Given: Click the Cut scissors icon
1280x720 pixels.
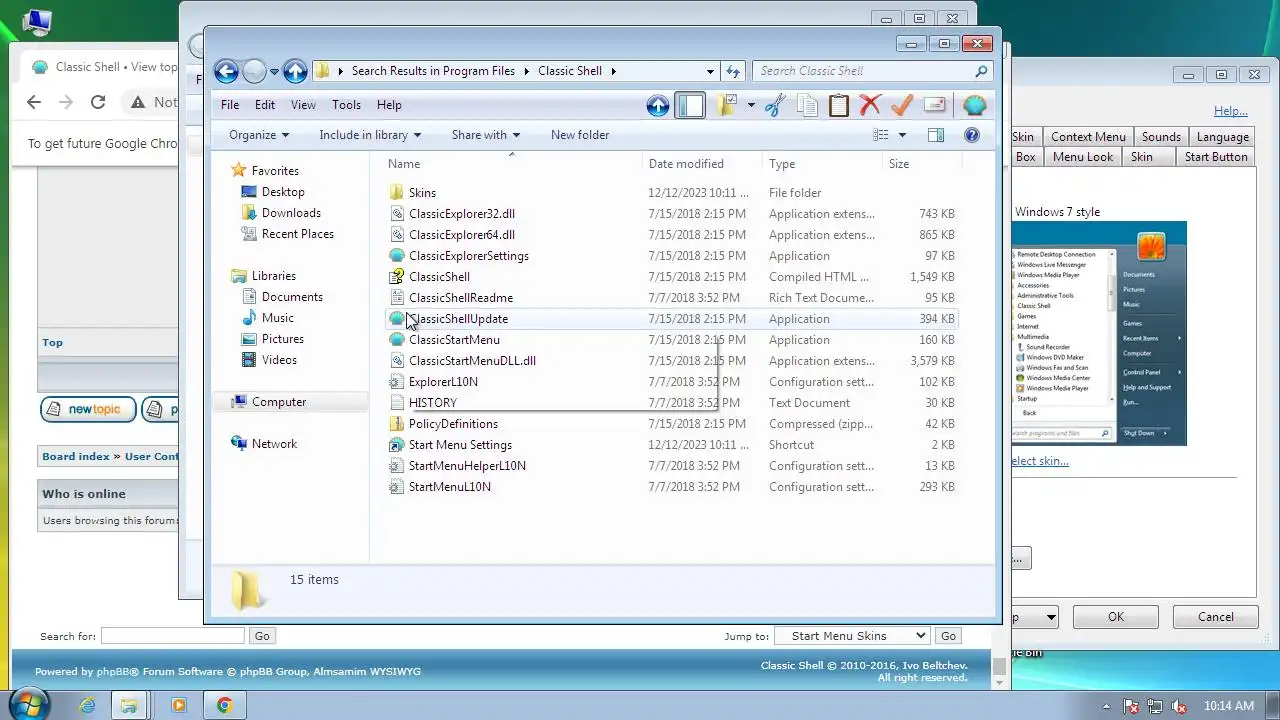Looking at the screenshot, I should [775, 105].
